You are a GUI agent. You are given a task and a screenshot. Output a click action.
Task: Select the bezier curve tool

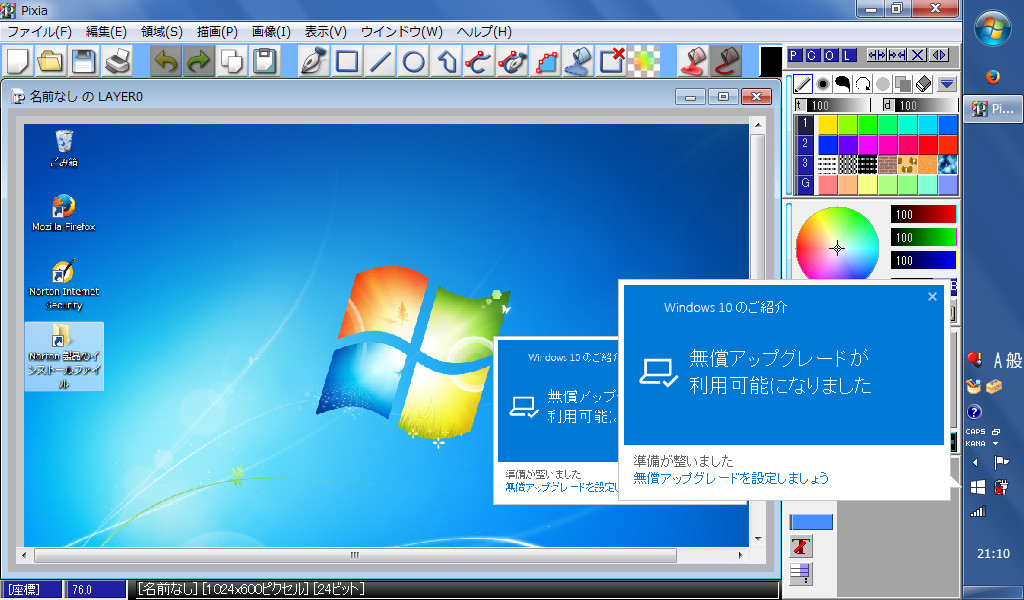coord(479,61)
